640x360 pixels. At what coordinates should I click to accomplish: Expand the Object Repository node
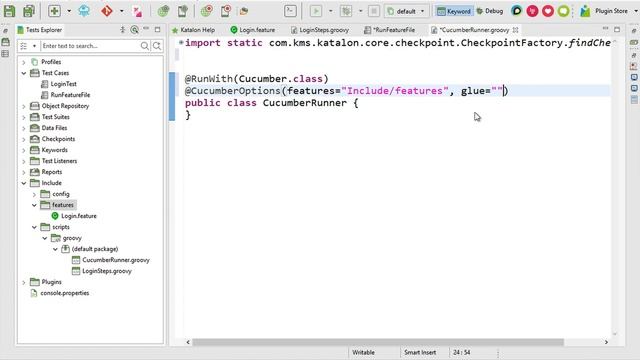click(x=24, y=106)
